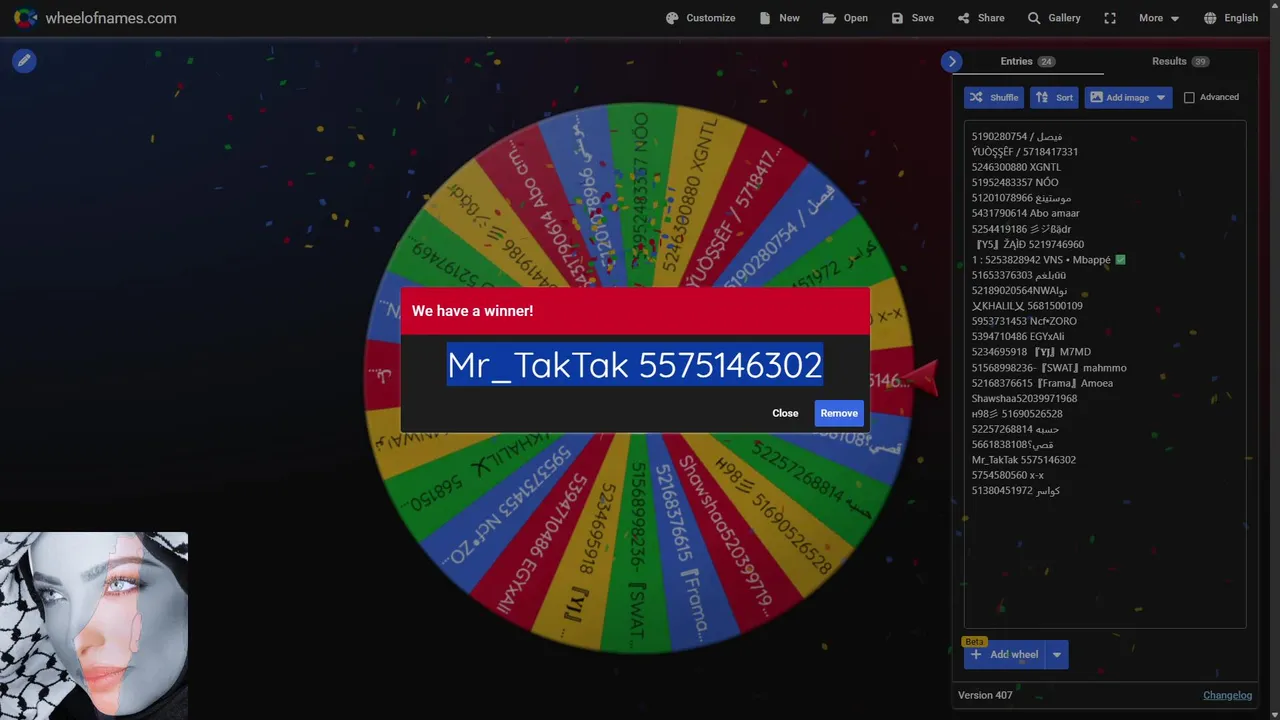Shuffle the entries
1280x720 pixels.
pos(994,97)
